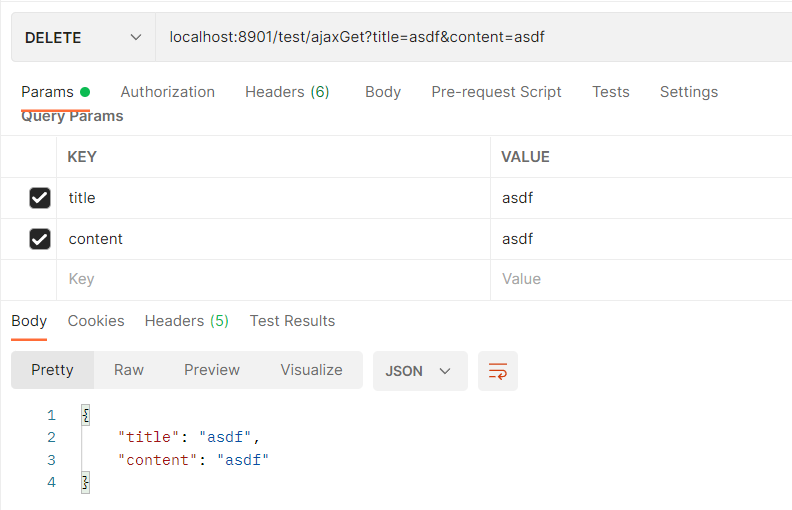Click the KEY column header

[x=82, y=157]
